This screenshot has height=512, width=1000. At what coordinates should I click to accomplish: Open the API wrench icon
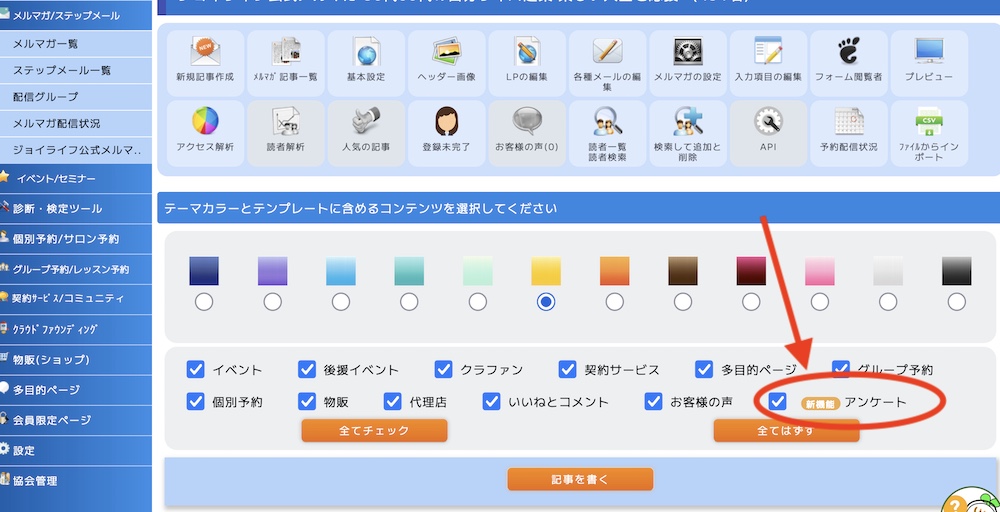[x=767, y=123]
